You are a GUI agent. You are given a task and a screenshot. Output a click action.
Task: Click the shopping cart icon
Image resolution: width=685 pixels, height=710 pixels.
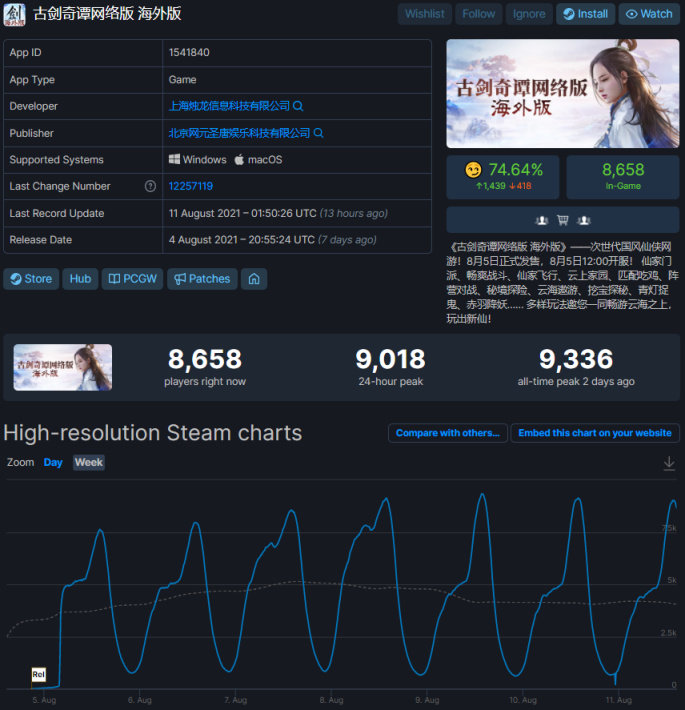coord(563,221)
